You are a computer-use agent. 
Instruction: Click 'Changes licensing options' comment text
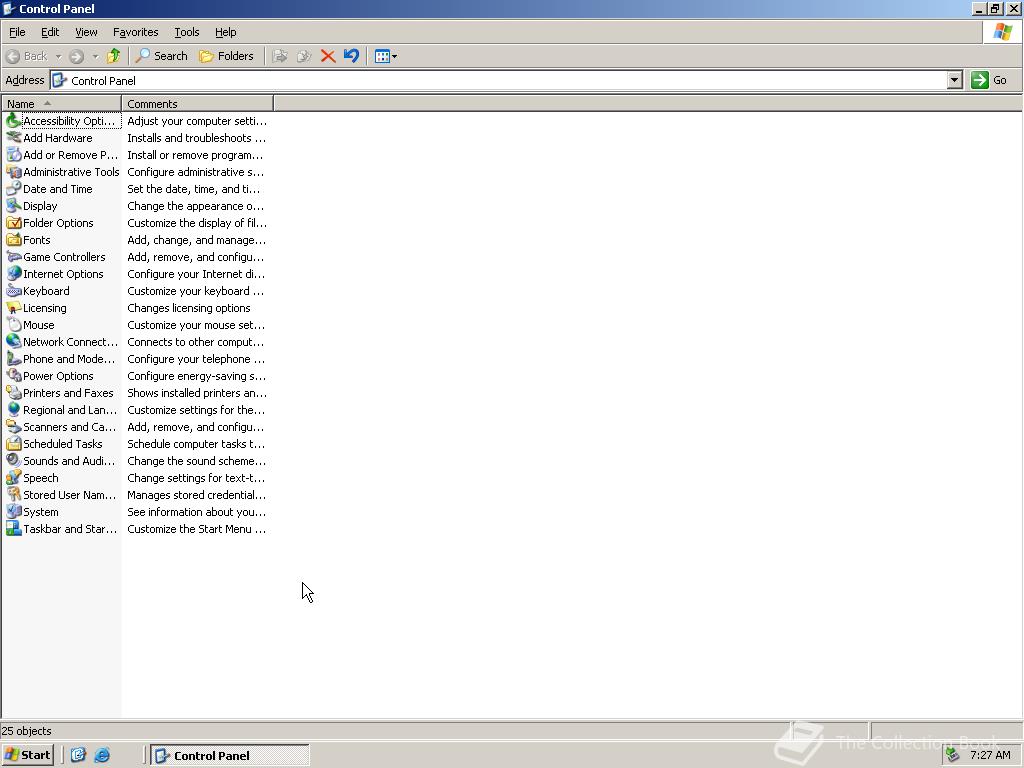click(x=189, y=308)
